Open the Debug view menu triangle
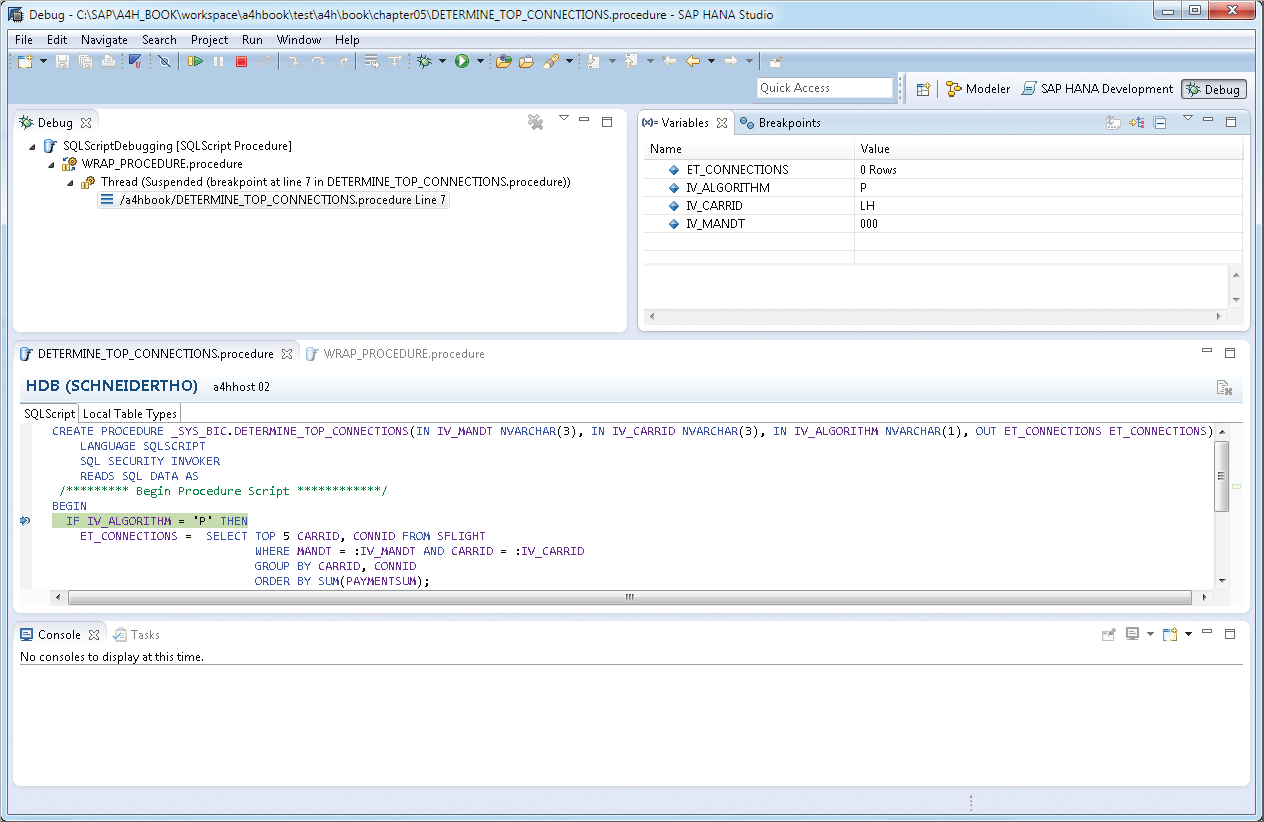Viewport: 1264px width, 822px height. click(x=563, y=119)
